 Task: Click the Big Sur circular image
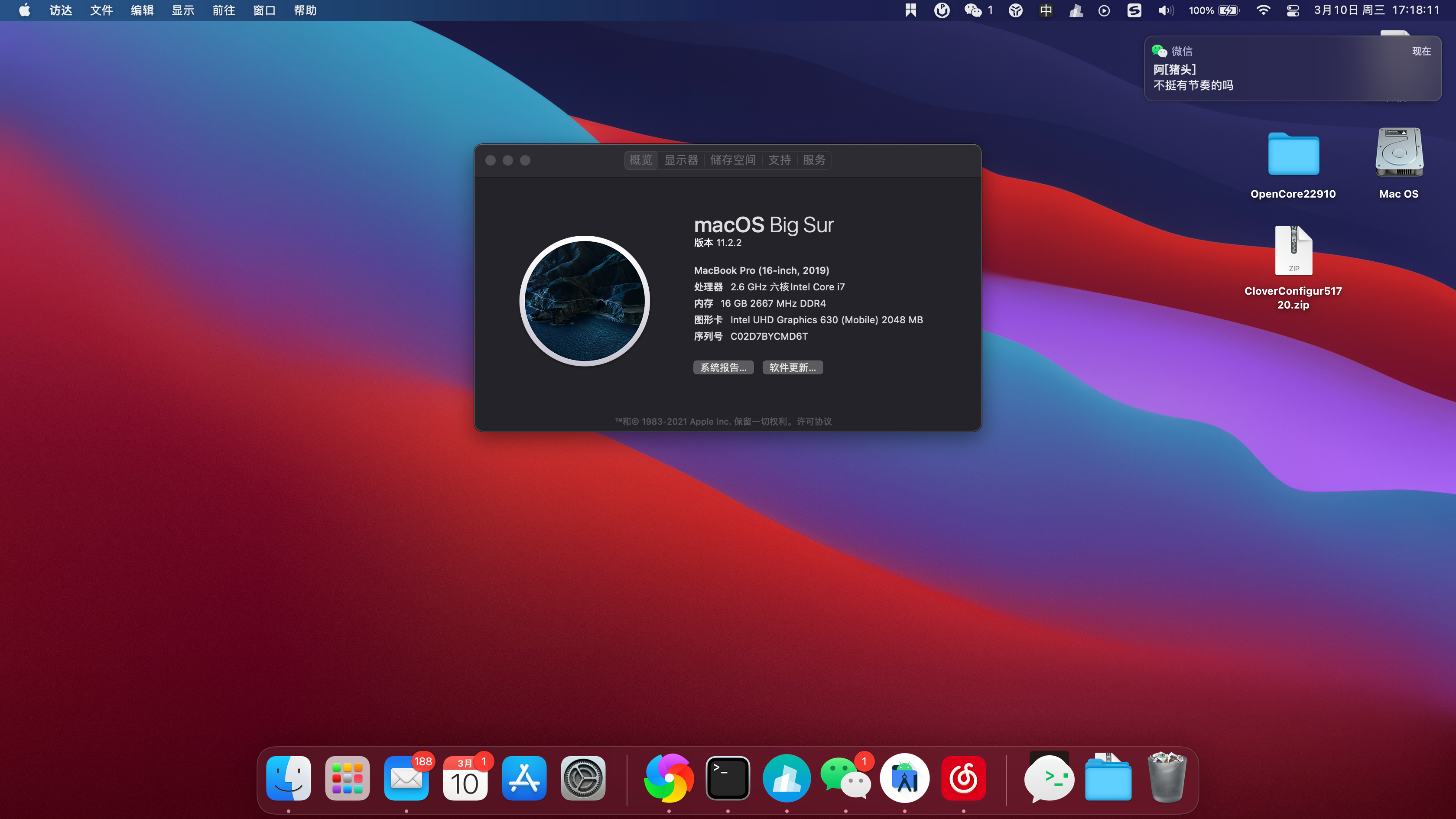click(585, 301)
